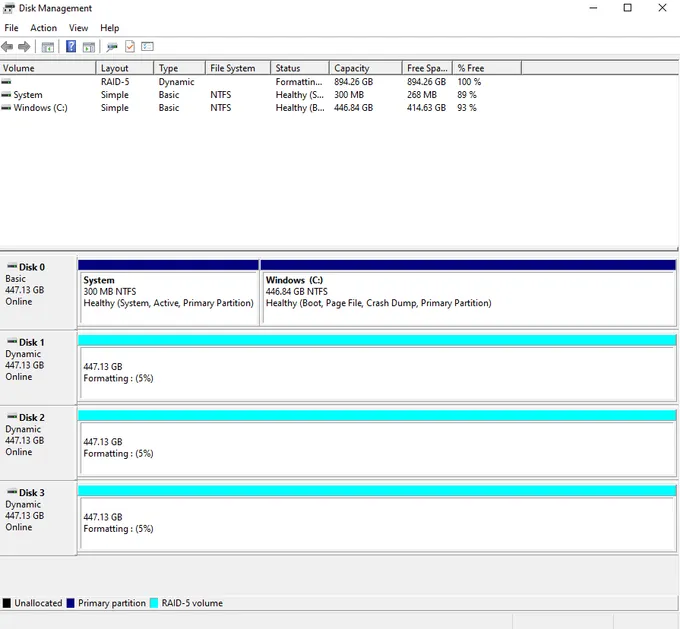Click the 'Formattin...' status cell
This screenshot has width=680, height=629.
[x=299, y=82]
